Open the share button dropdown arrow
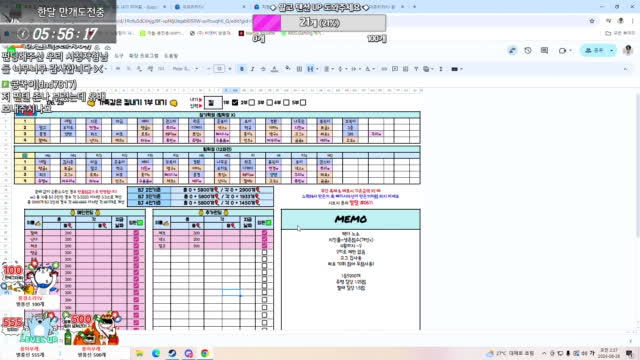This screenshot has height=360, width=640. 611,51
